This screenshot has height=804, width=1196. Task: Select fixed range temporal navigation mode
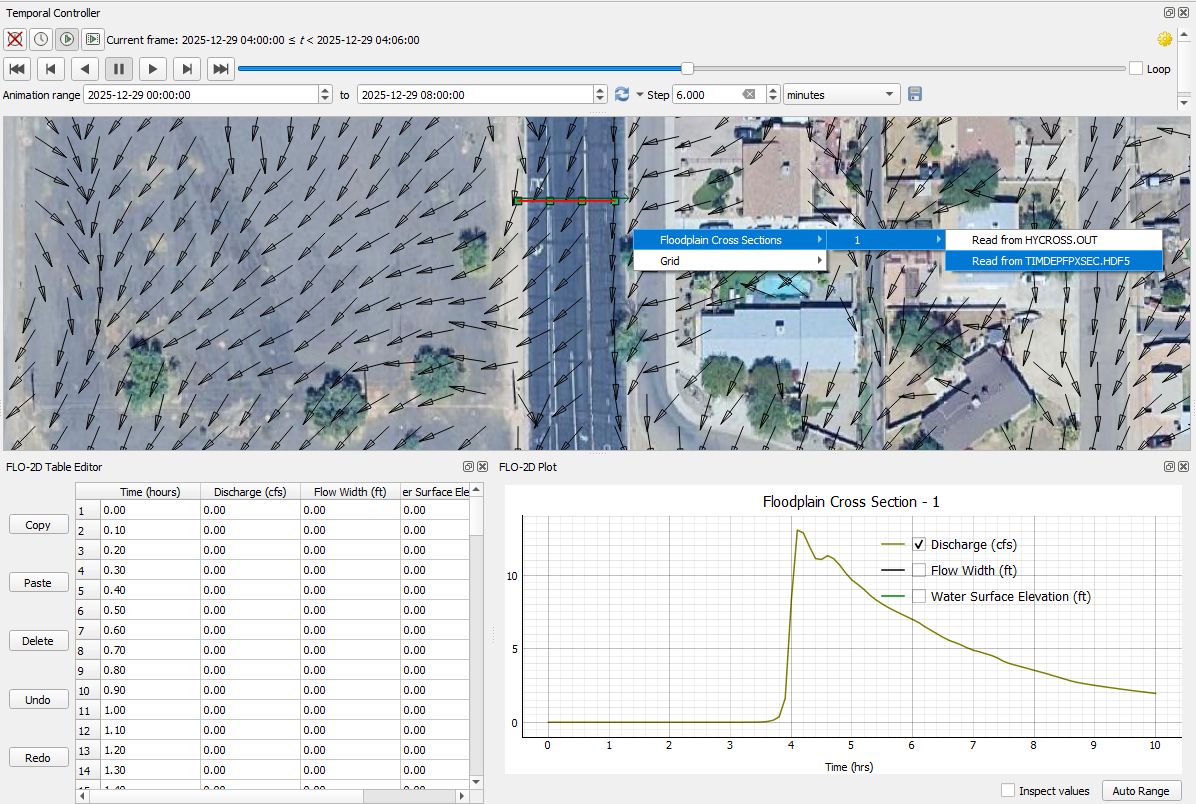tap(41, 39)
